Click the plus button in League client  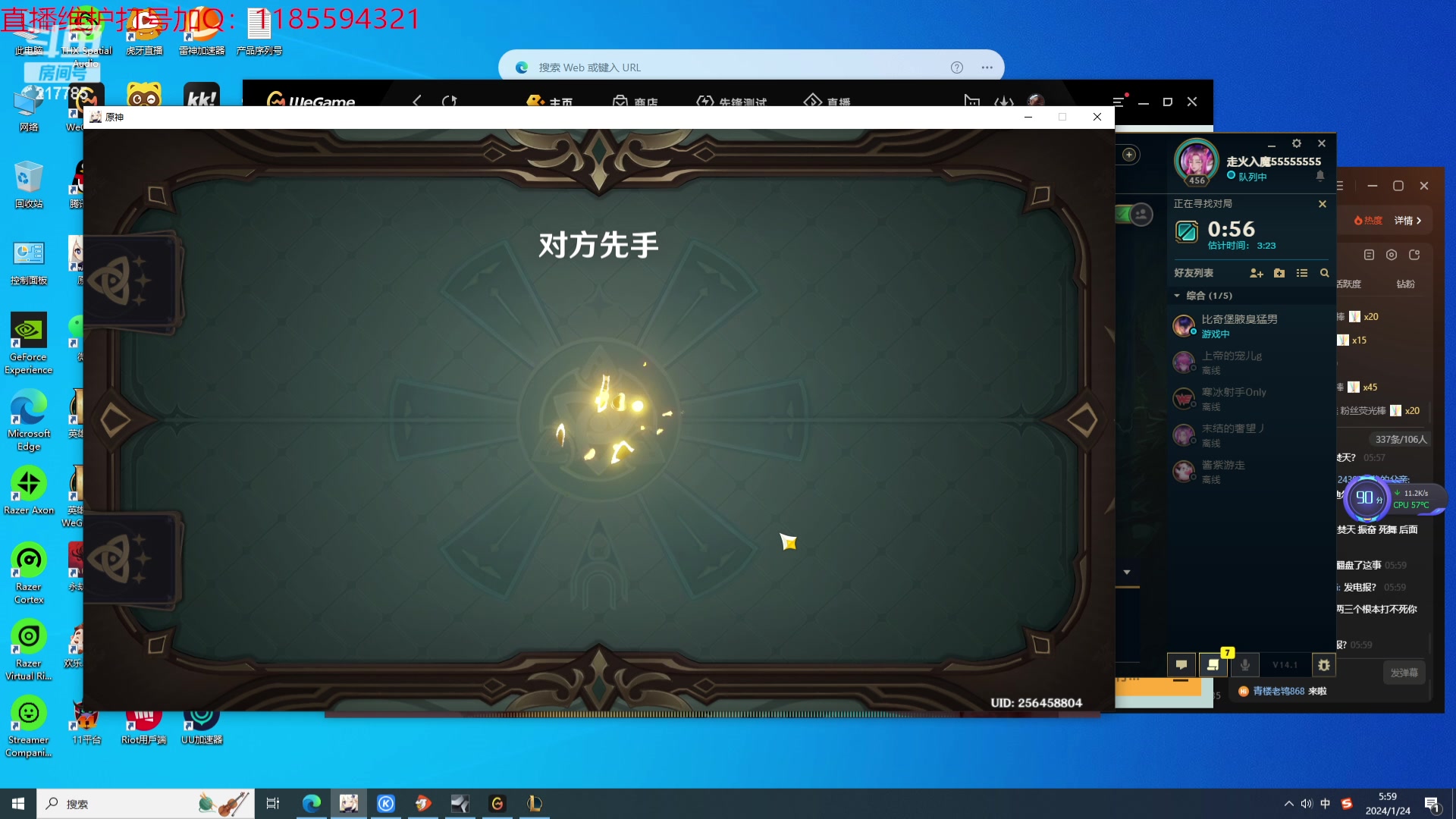1129,155
